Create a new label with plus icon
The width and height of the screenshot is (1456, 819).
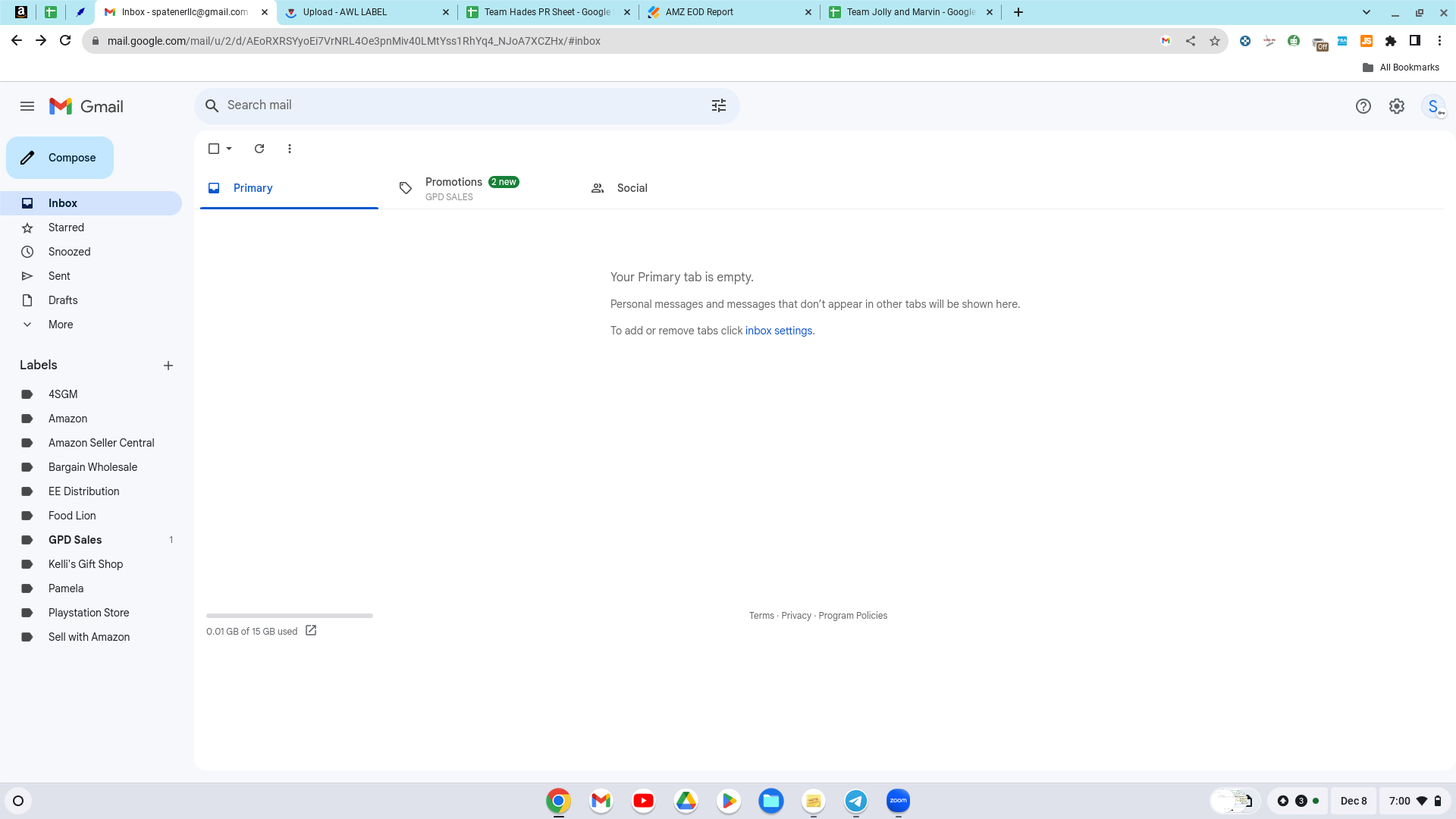[x=168, y=366]
